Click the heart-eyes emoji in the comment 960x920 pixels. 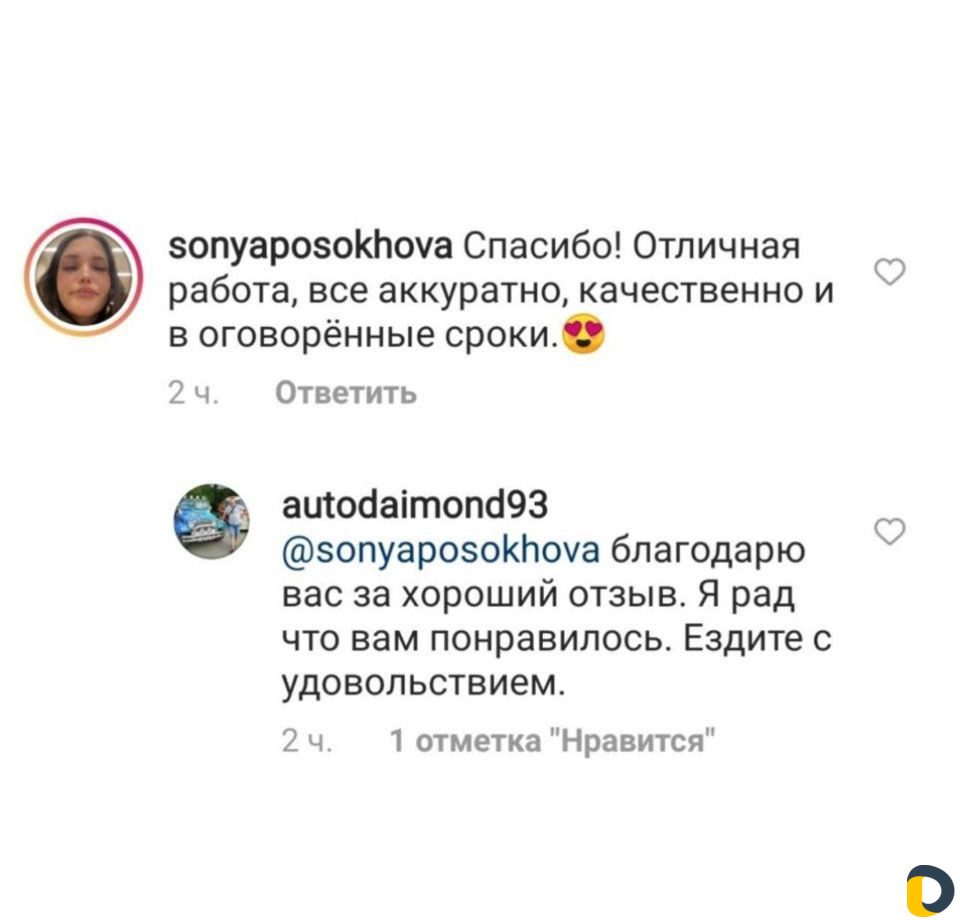point(583,335)
